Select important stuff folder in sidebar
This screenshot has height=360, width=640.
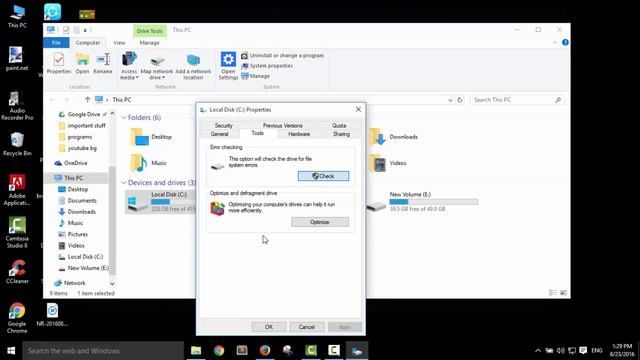[x=82, y=125]
